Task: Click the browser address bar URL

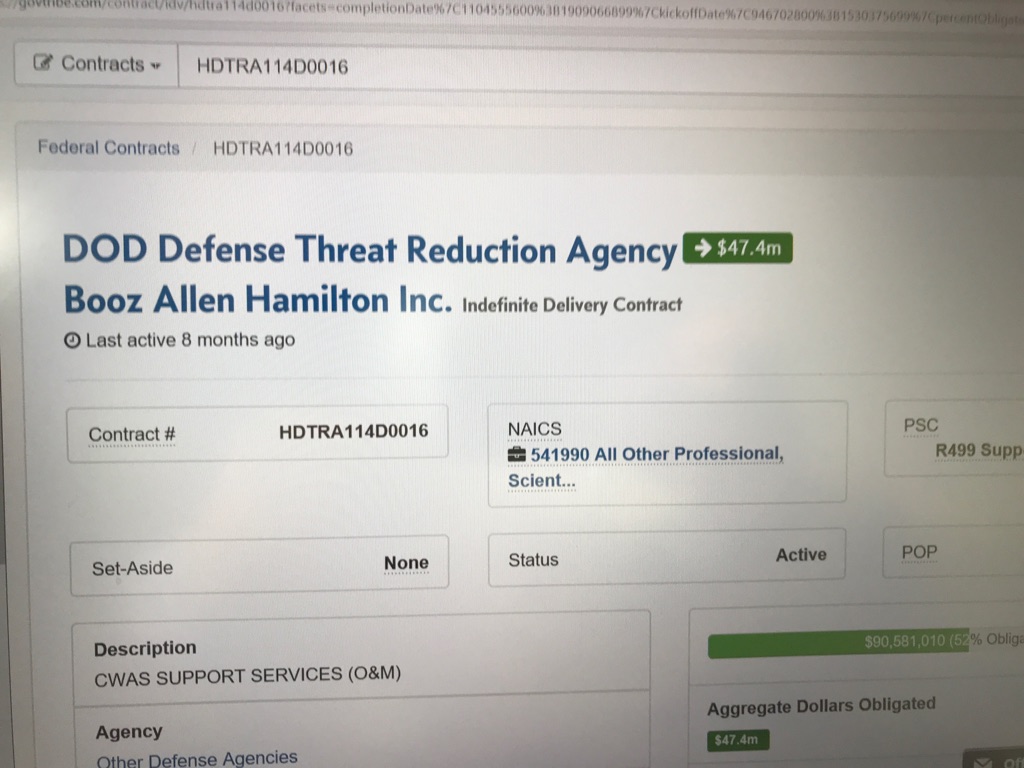Action: coord(500,8)
